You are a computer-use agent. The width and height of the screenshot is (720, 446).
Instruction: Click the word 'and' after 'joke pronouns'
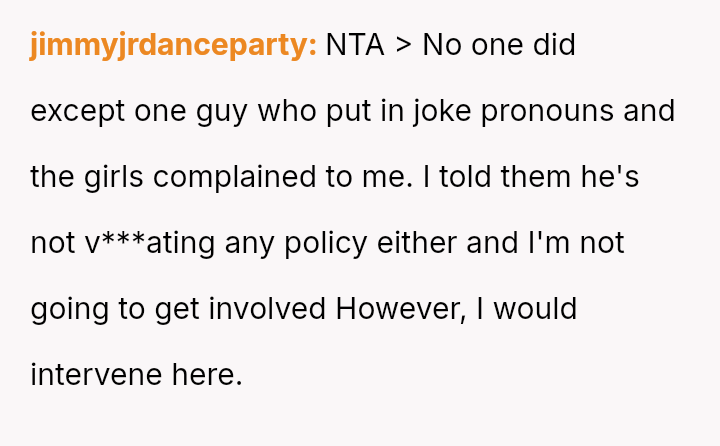[649, 111]
